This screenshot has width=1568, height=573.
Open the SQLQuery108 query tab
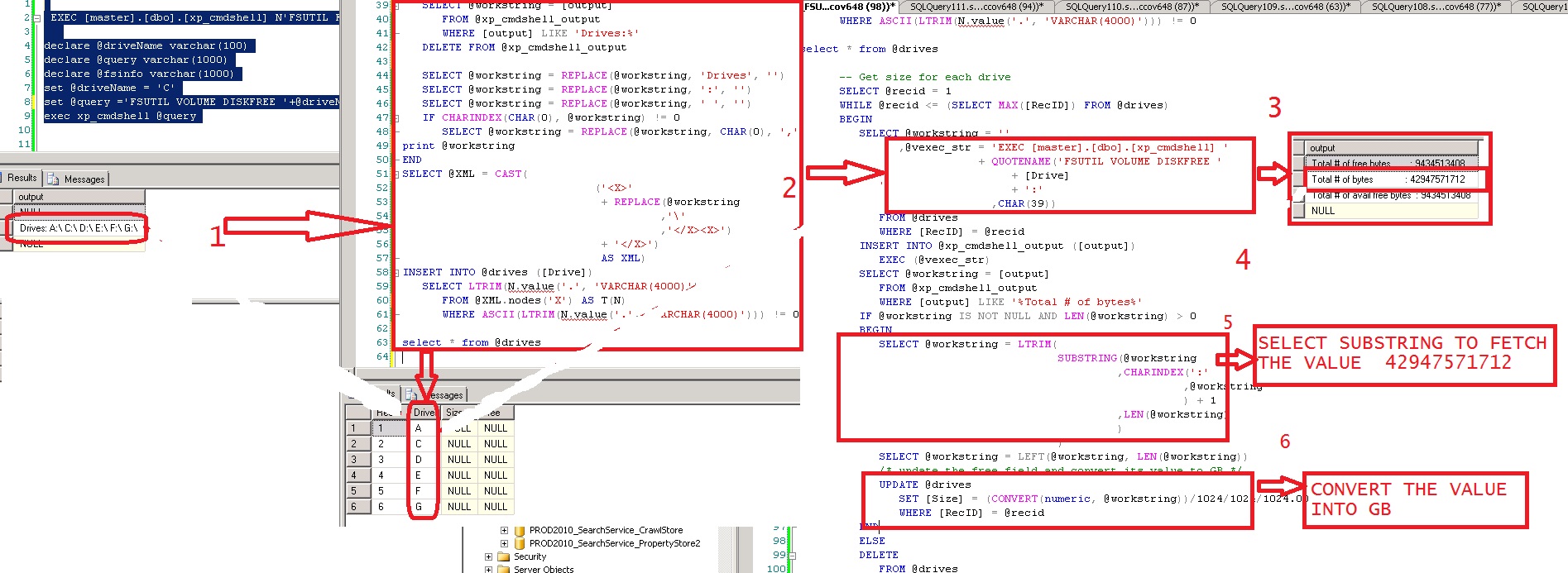[1436, 7]
